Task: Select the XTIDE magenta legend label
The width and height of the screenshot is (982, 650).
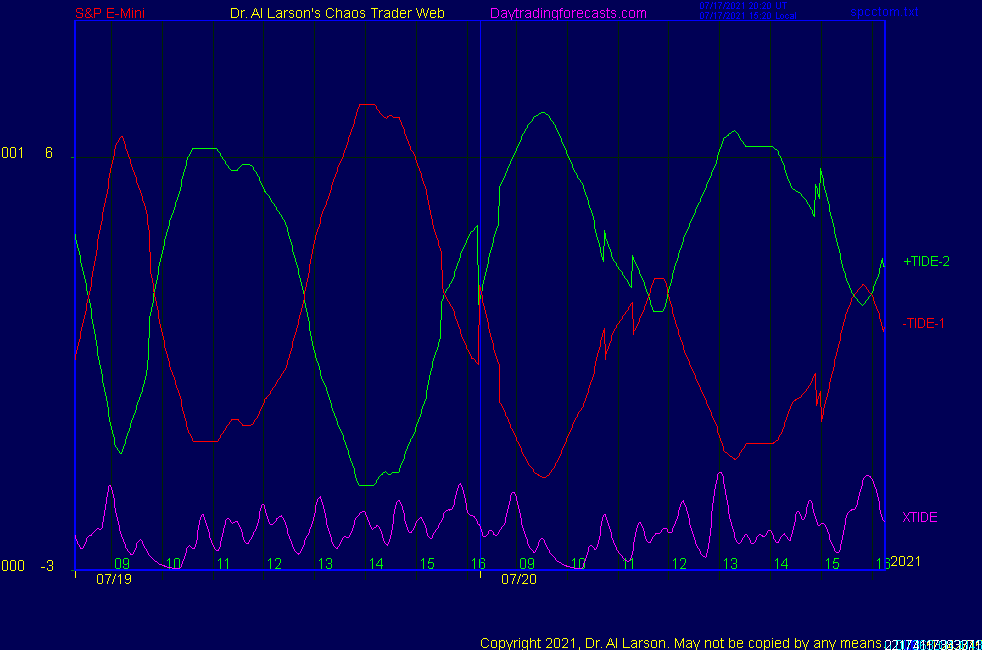Action: (x=919, y=517)
